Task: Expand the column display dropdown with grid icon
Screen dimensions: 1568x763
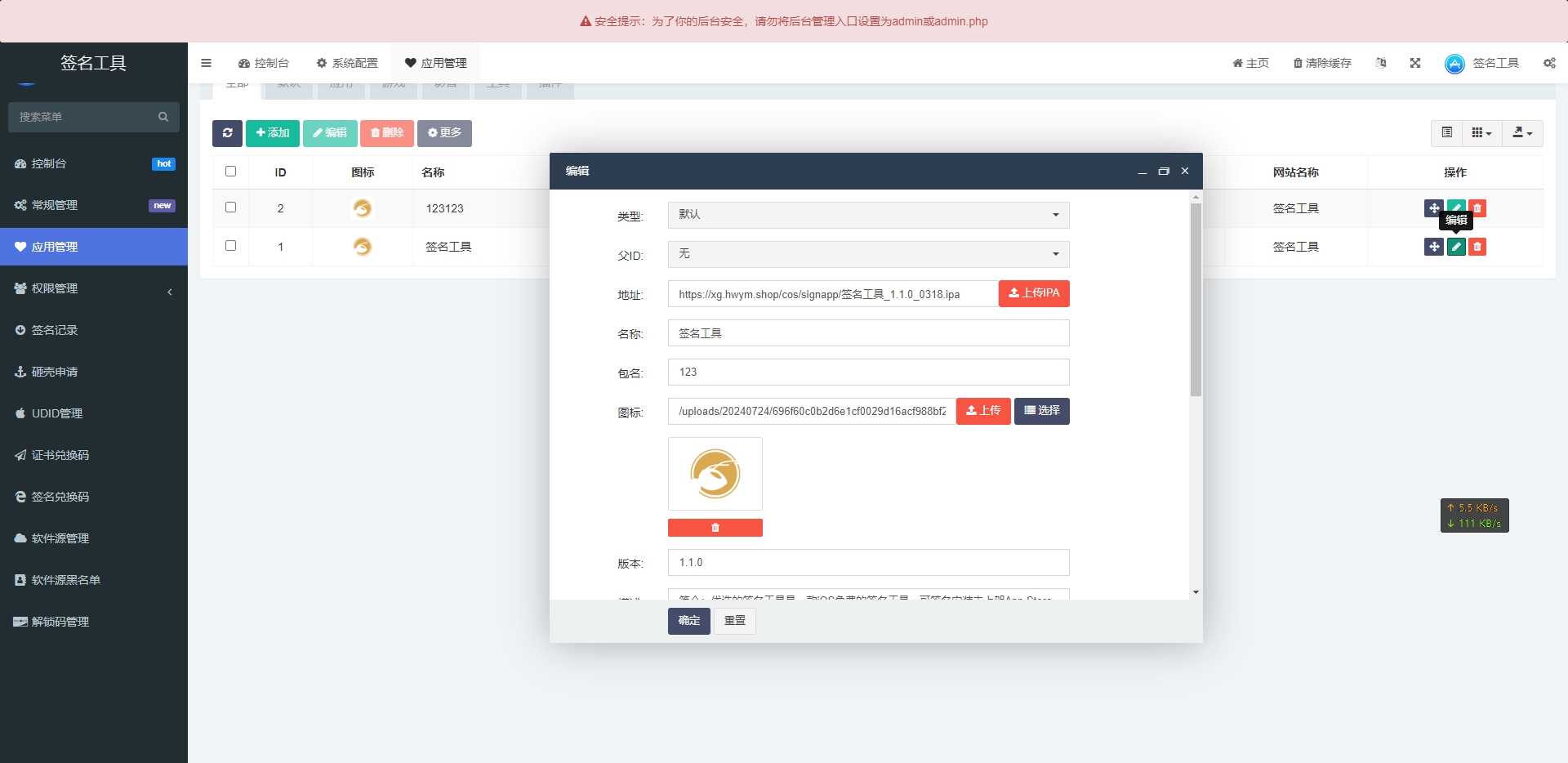Action: (x=1481, y=133)
